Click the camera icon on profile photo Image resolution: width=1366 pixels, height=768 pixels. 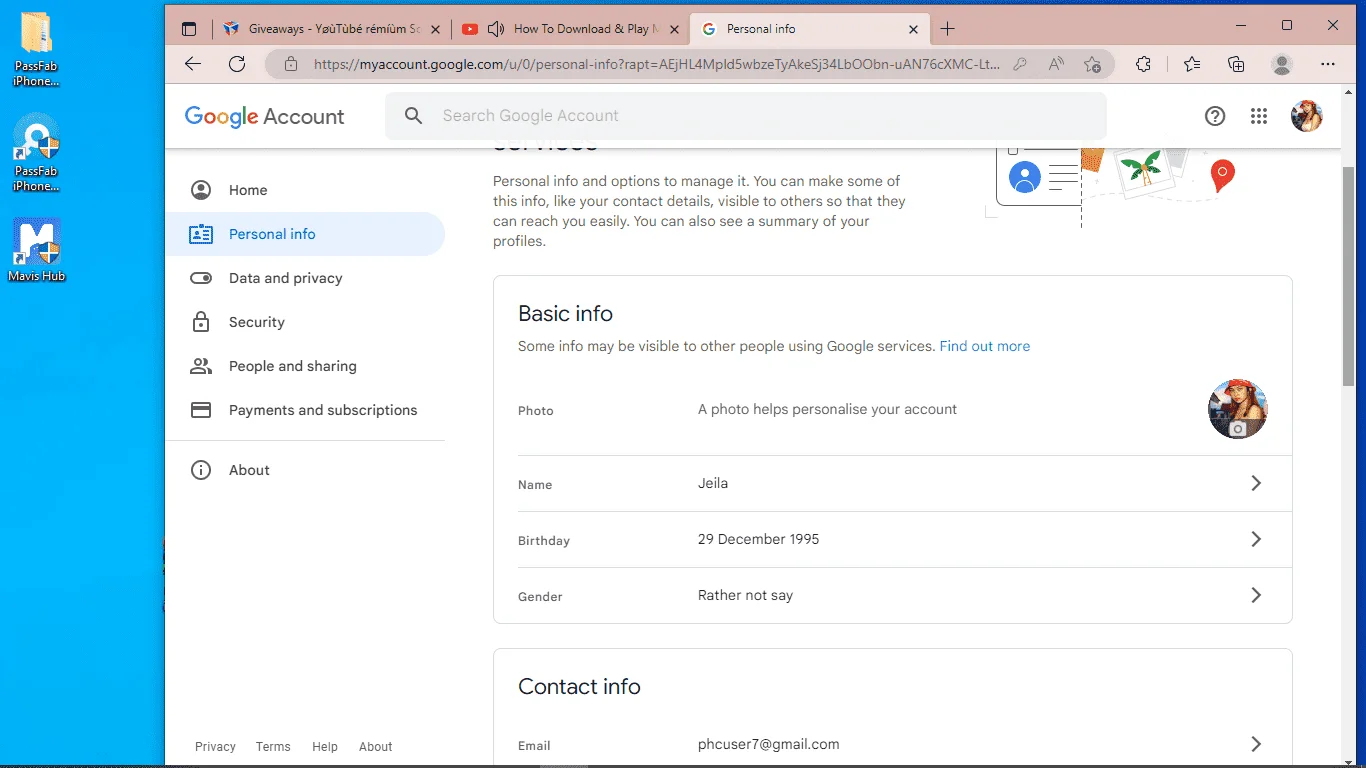pyautogui.click(x=1238, y=428)
